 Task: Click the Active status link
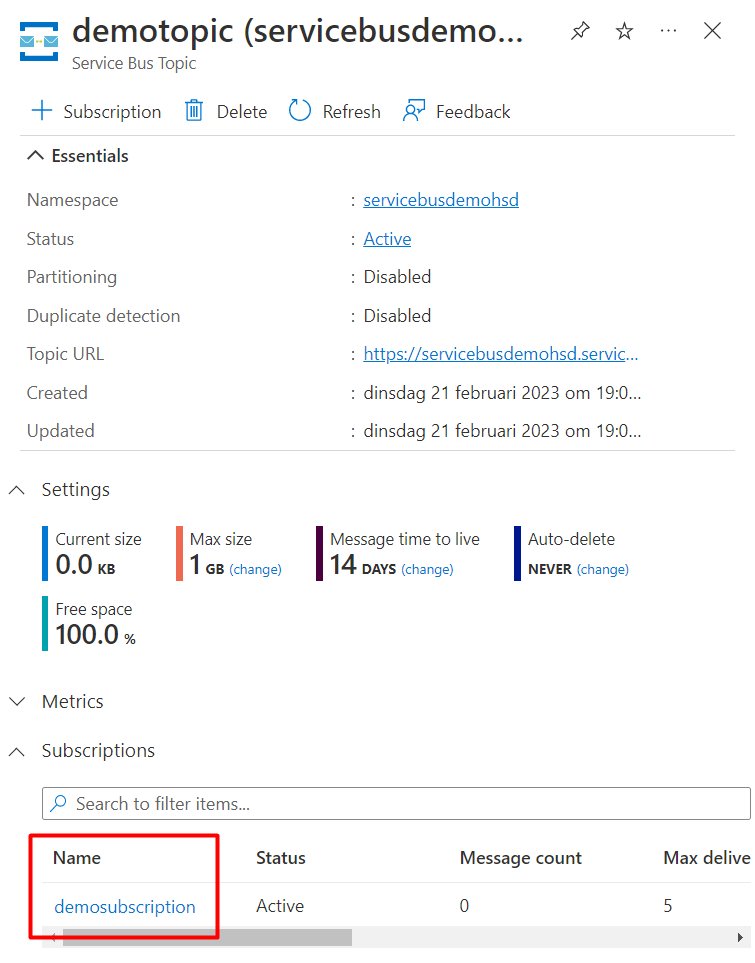tap(387, 239)
